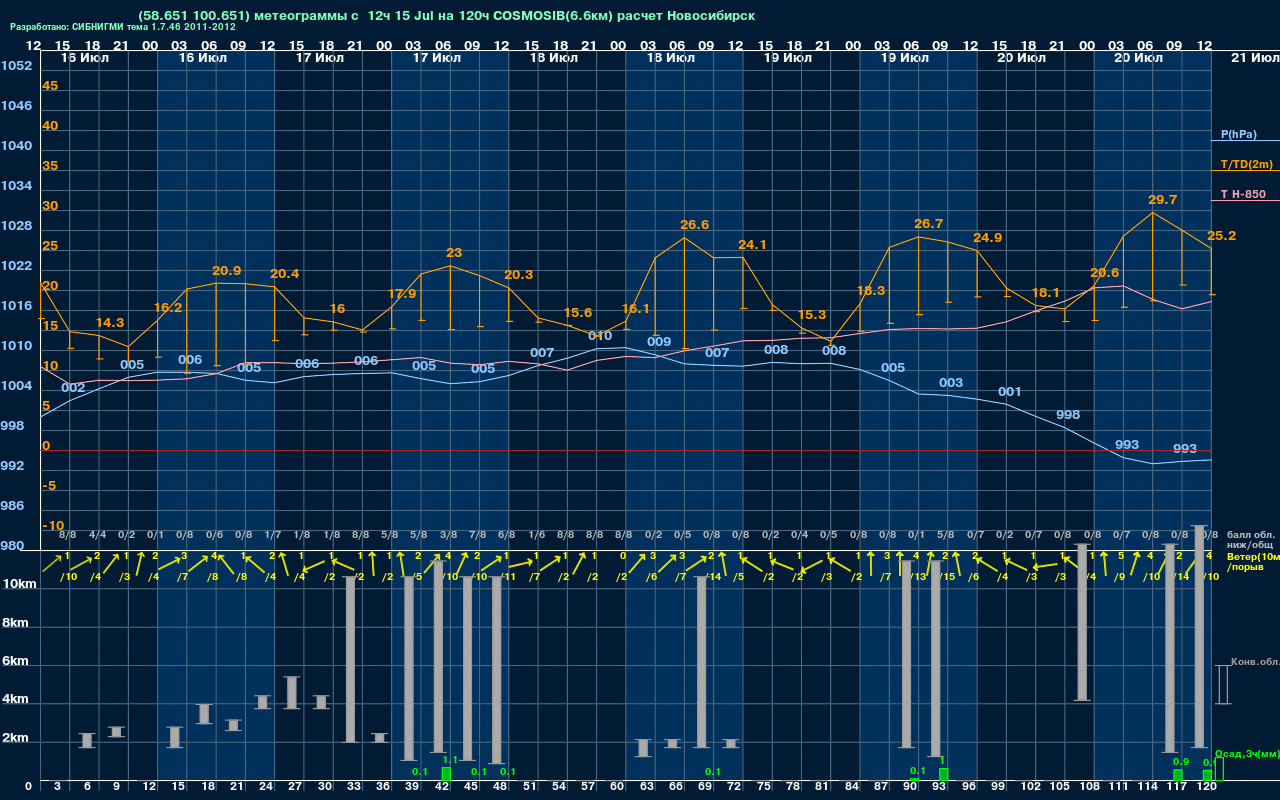1280x800 pixels.
Task: Click the 1040 pressure axis label
Action: pos(16,146)
